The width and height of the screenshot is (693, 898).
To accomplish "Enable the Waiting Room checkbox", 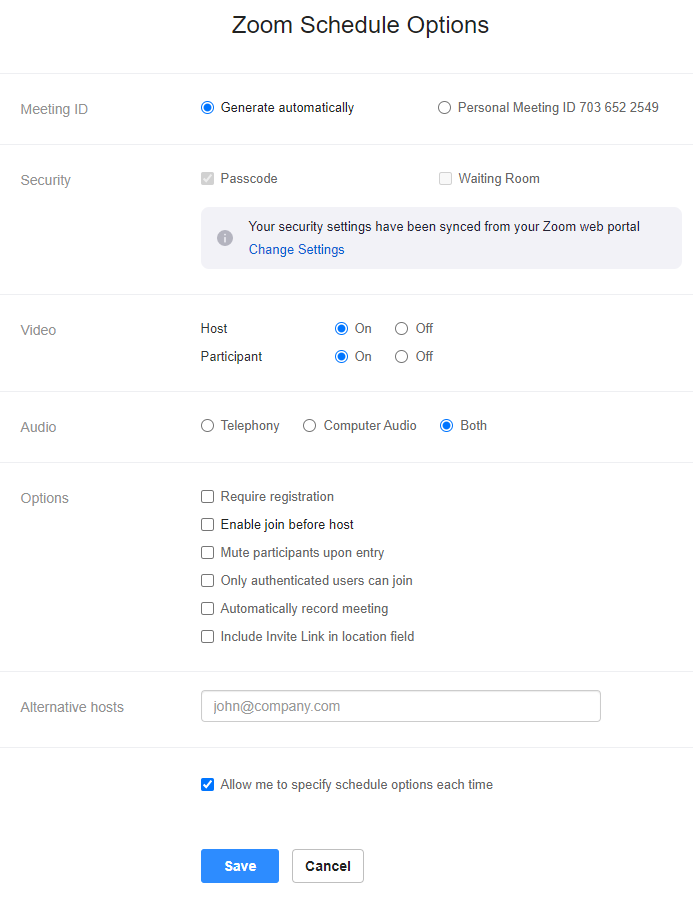I will (x=445, y=179).
